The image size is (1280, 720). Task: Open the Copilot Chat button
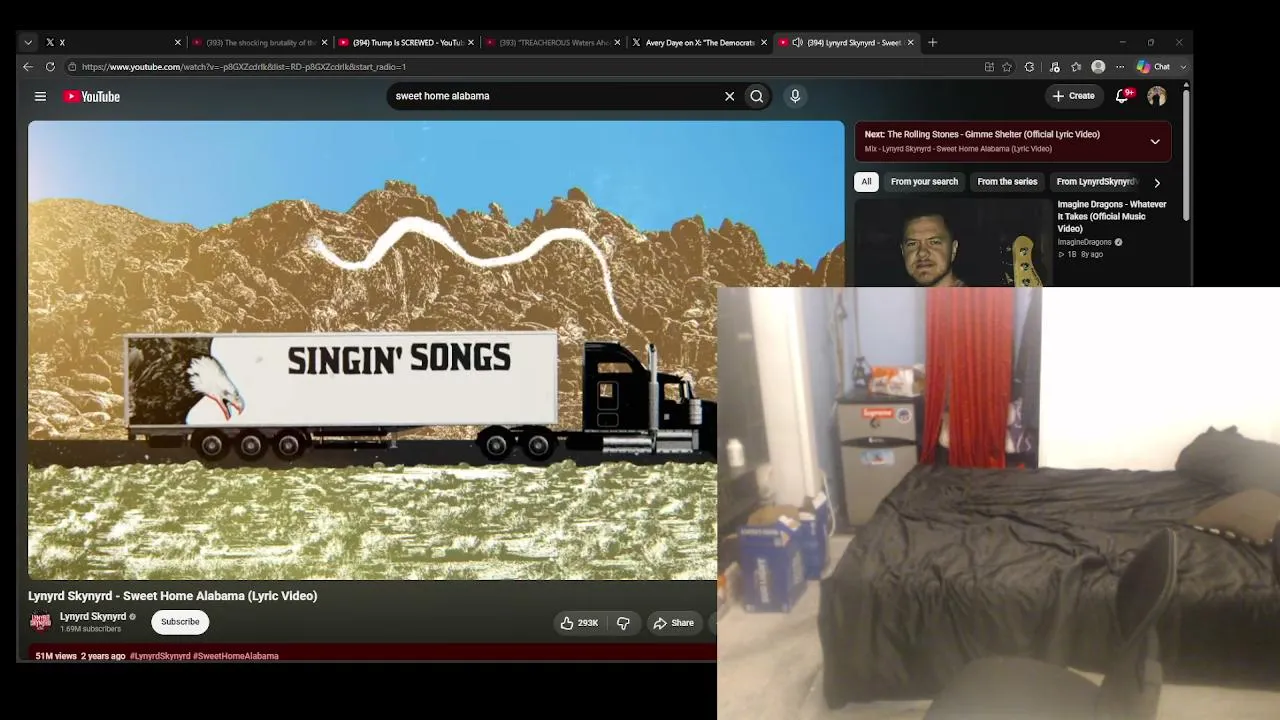[1153, 67]
